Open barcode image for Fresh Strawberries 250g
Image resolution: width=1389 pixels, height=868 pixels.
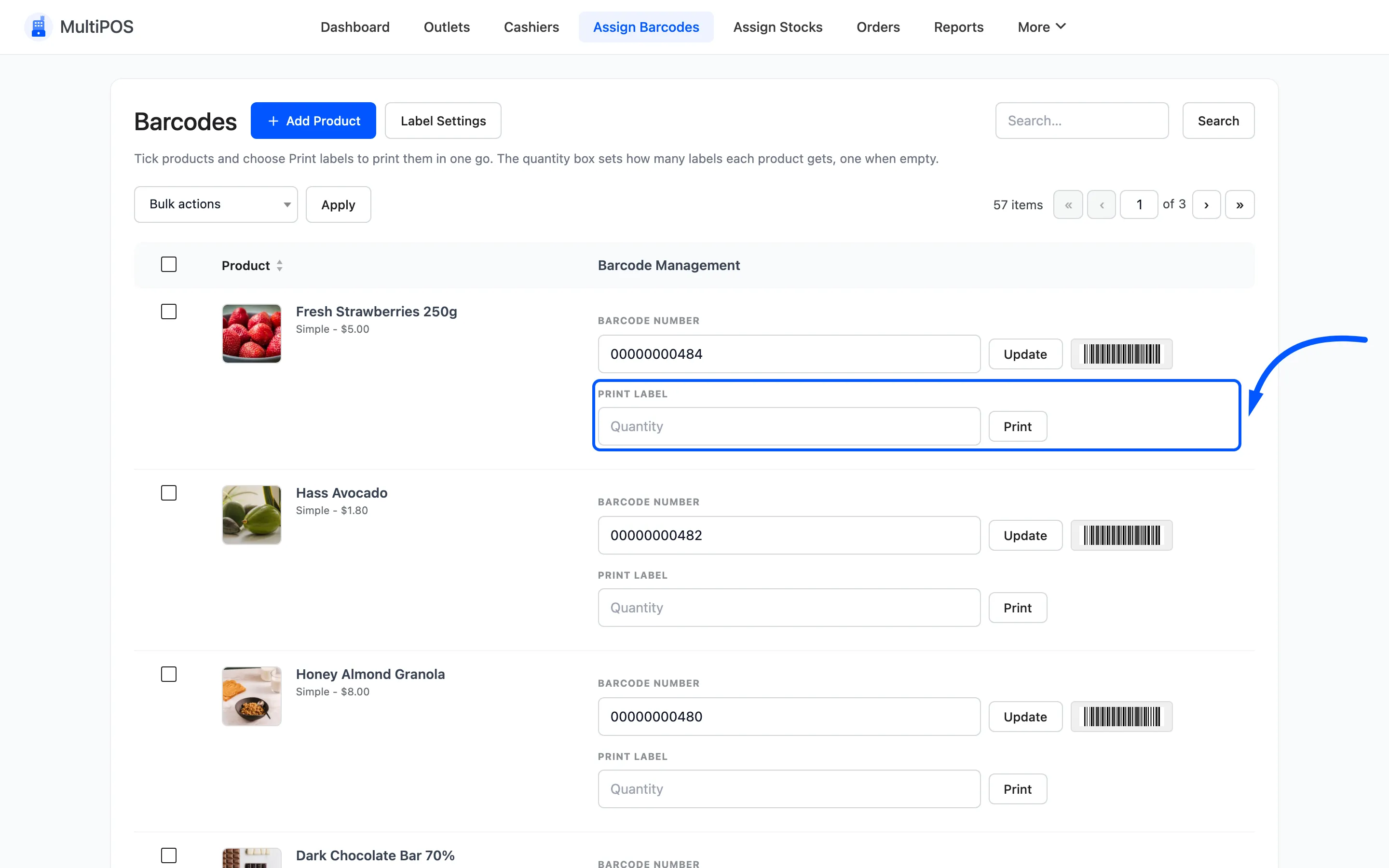(x=1121, y=354)
